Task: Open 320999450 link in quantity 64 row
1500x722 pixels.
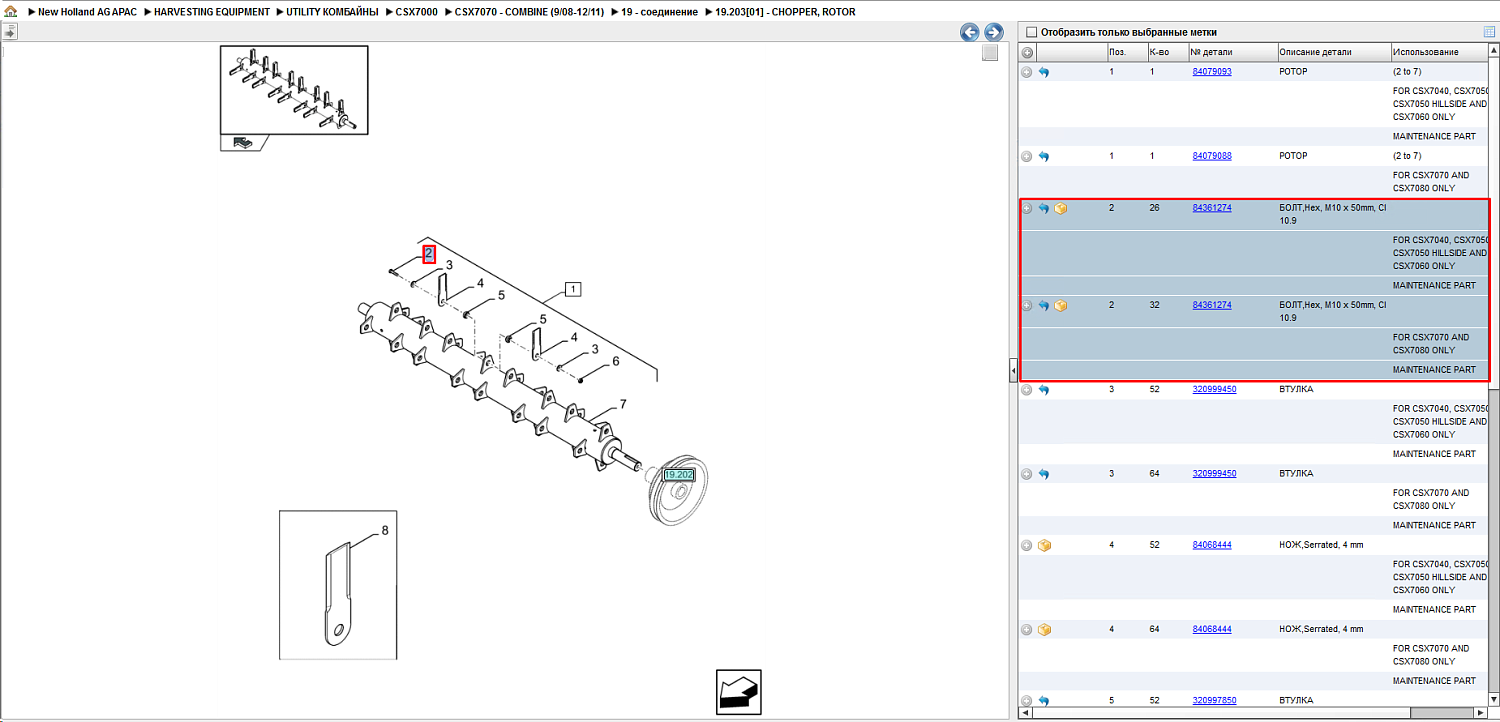Action: 1214,473
